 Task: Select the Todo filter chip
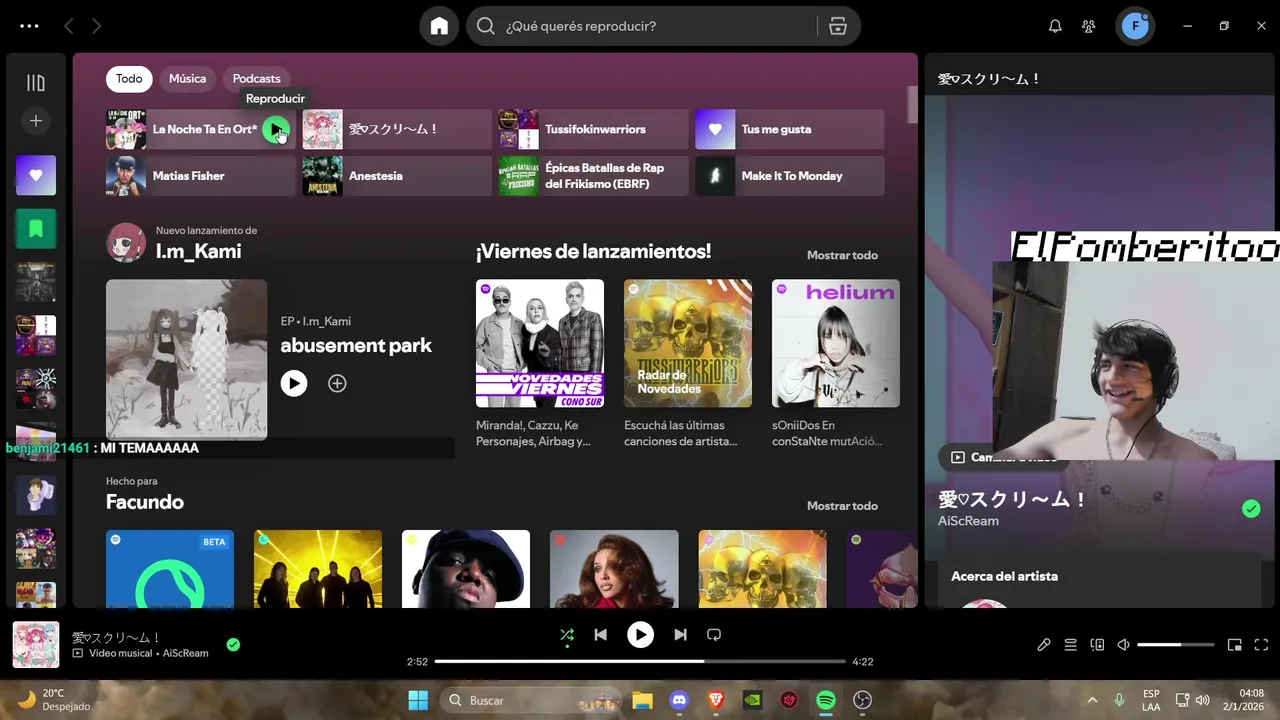[129, 79]
